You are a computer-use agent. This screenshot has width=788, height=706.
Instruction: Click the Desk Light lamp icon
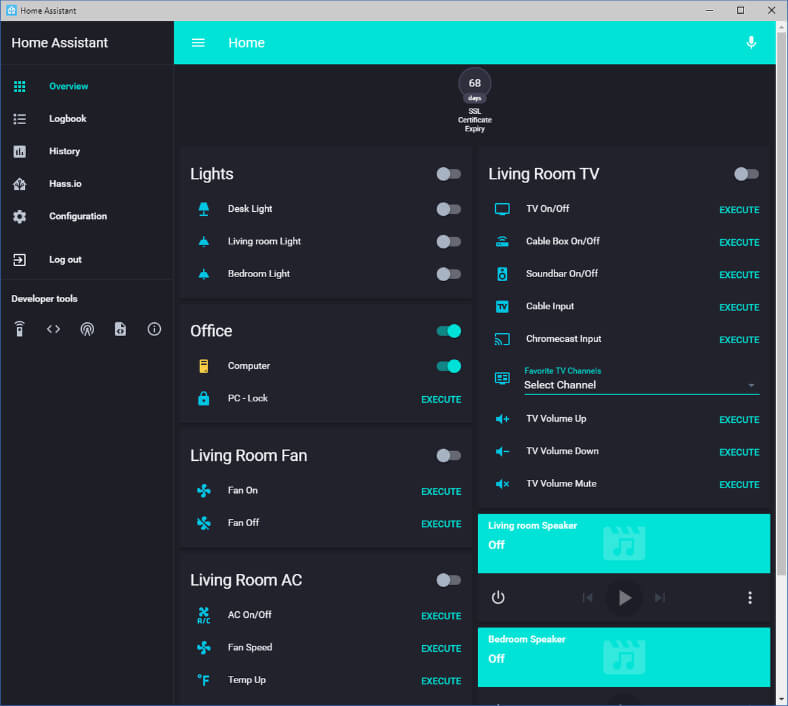click(x=204, y=209)
